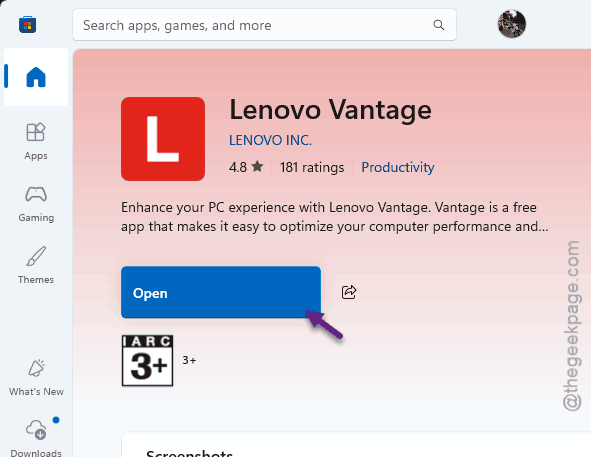Screen dimensions: 591x457
Task: Open the Gaming section in sidebar
Action: (x=36, y=204)
